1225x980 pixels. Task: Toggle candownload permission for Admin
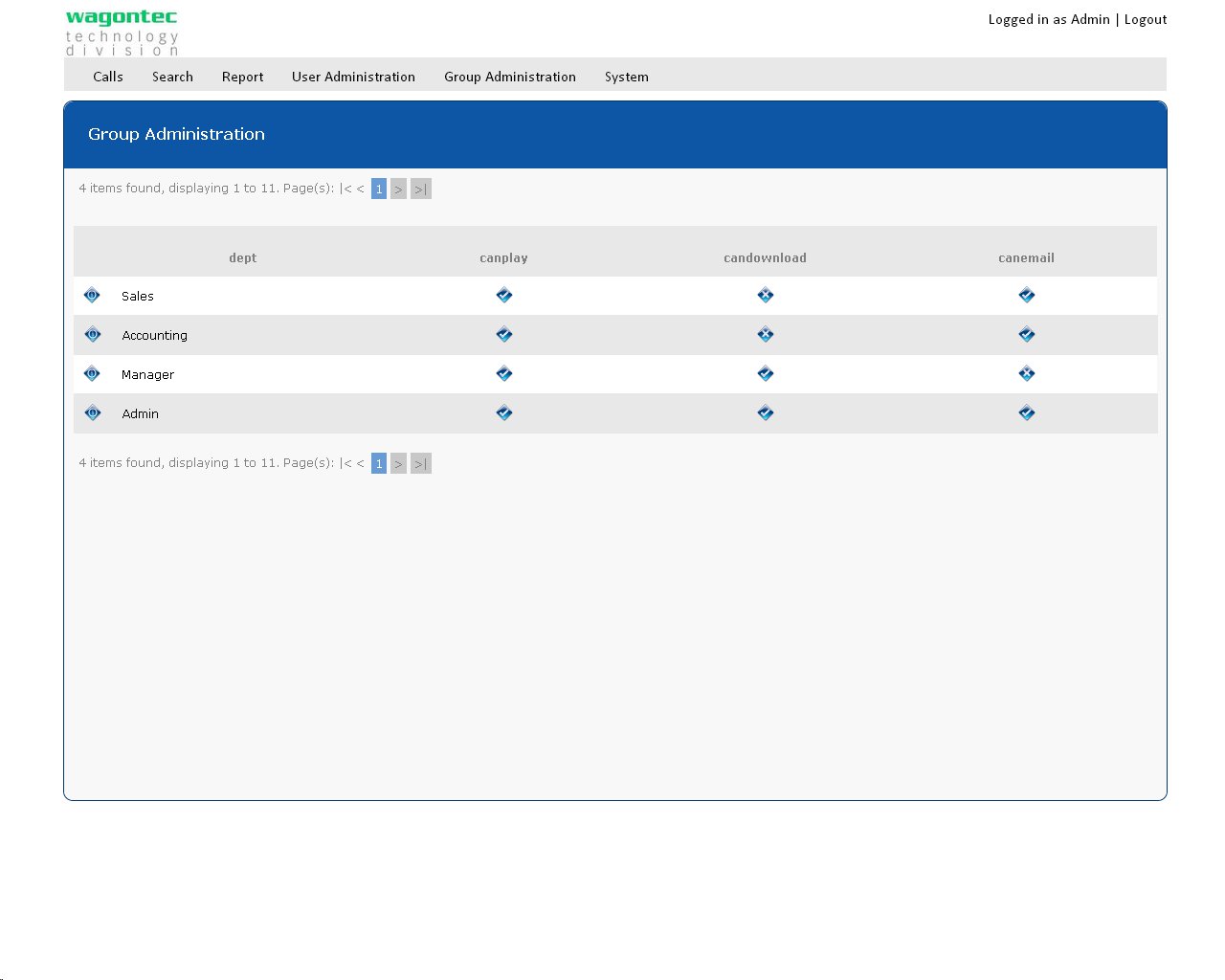tap(766, 412)
